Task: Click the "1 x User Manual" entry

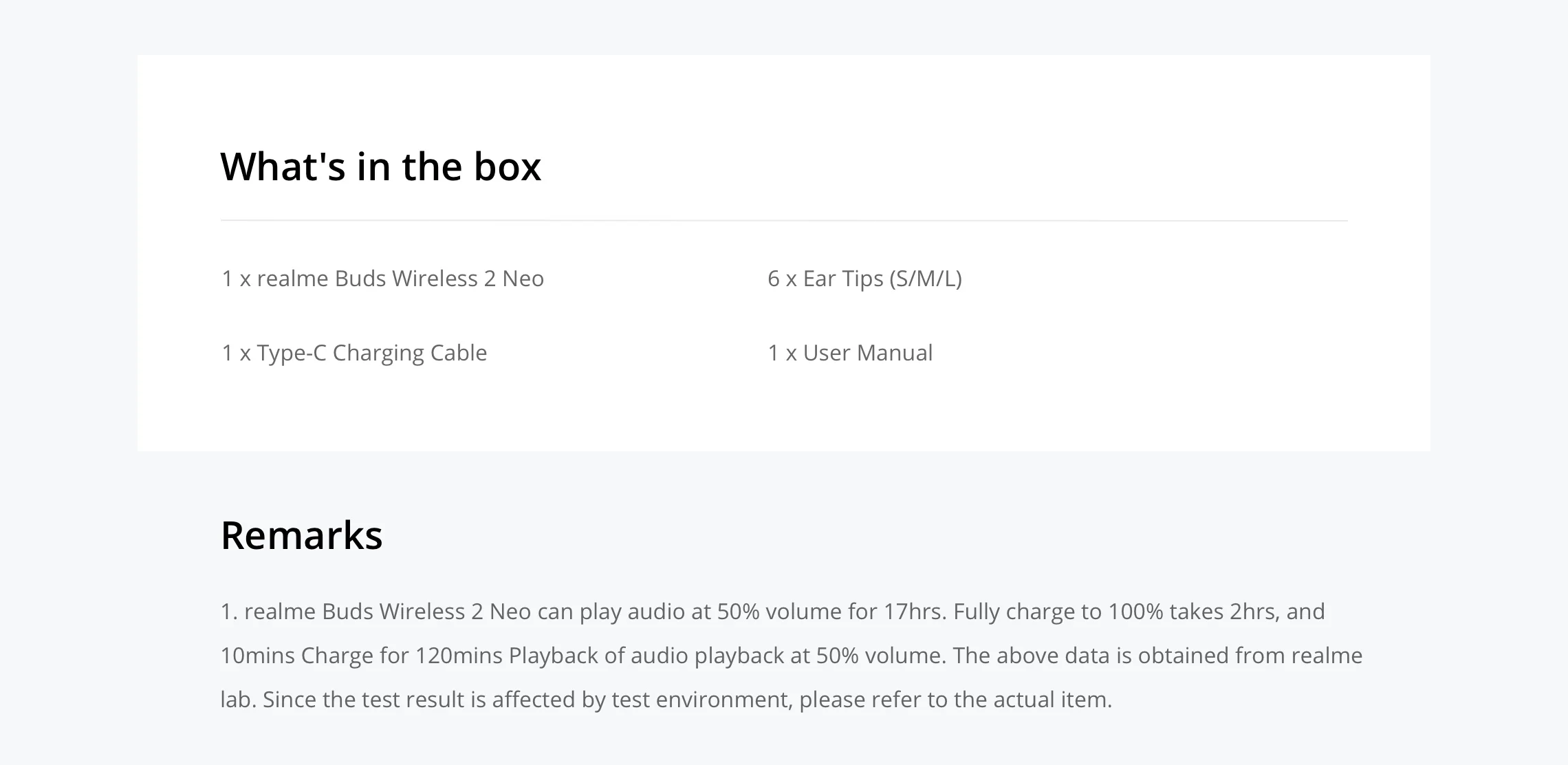Action: coord(850,353)
